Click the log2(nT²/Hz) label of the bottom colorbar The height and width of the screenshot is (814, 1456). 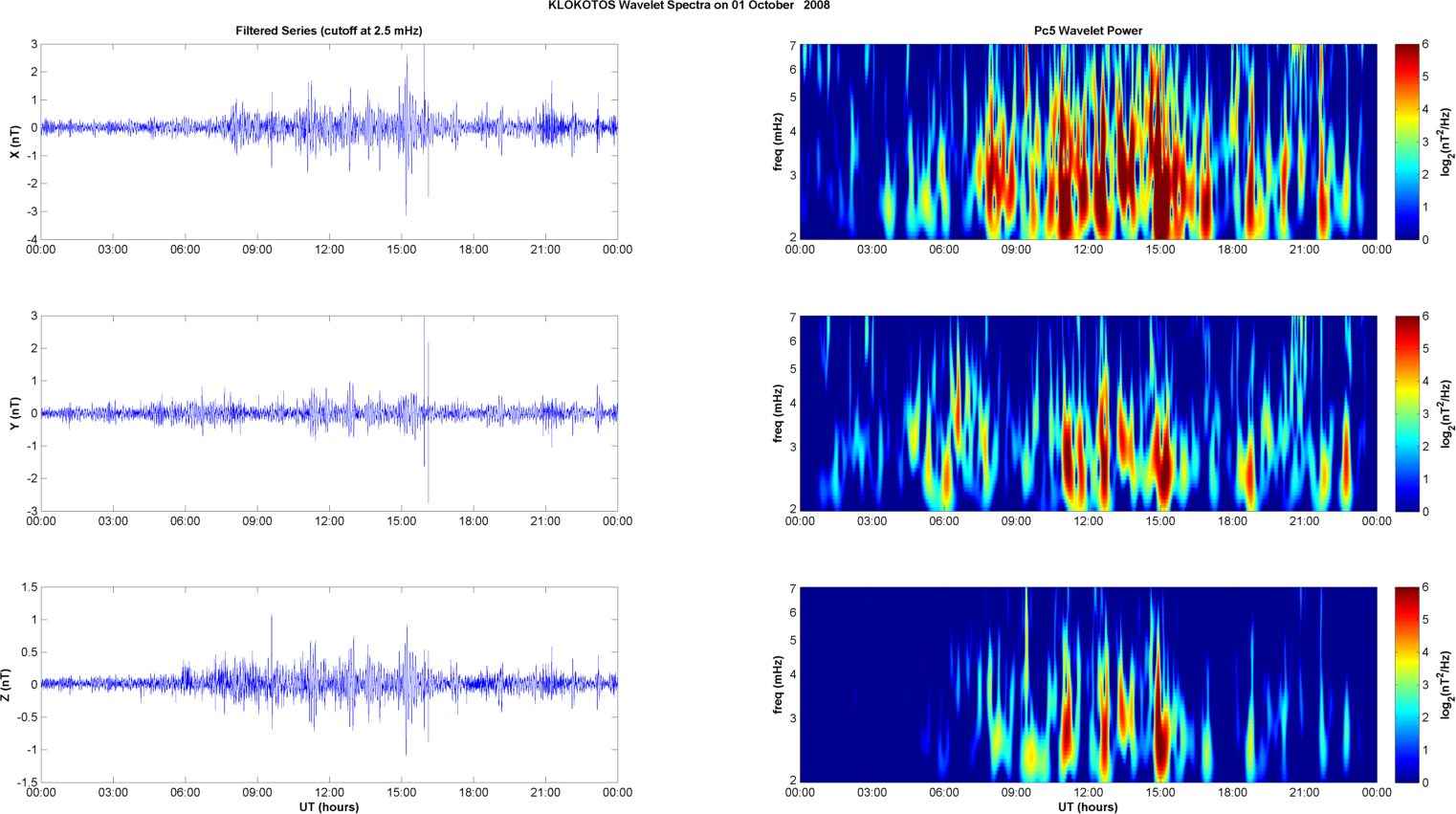(1446, 685)
